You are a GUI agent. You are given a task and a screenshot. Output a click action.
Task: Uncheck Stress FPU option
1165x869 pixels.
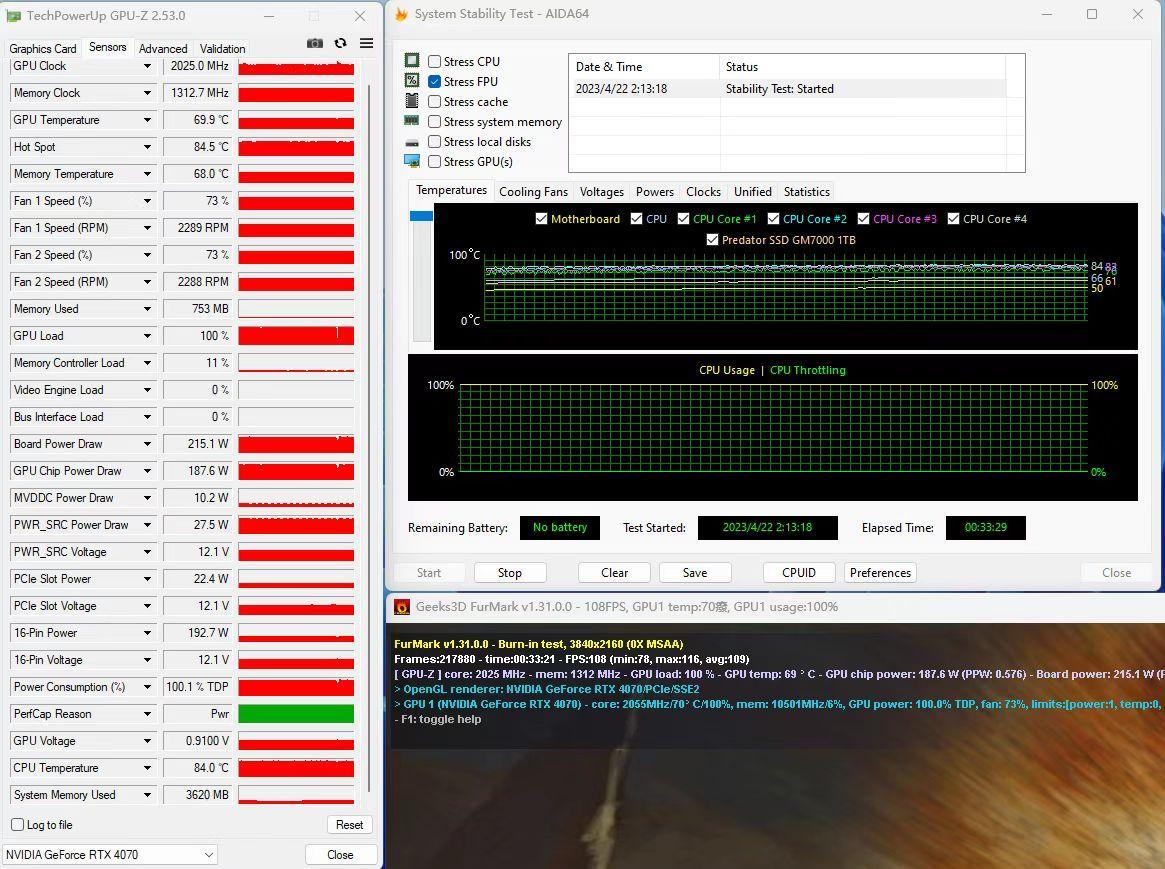[435, 82]
